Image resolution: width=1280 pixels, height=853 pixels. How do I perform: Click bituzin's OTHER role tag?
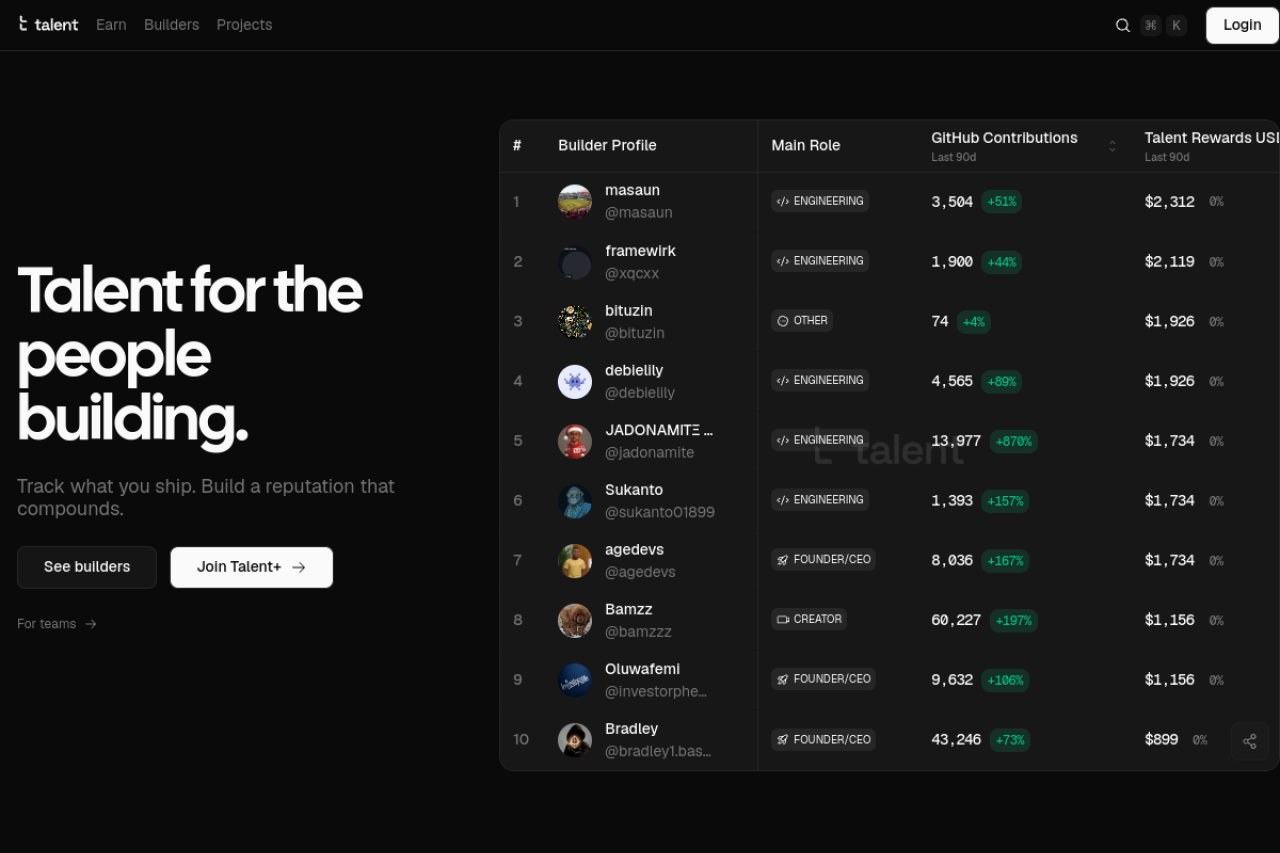click(802, 321)
